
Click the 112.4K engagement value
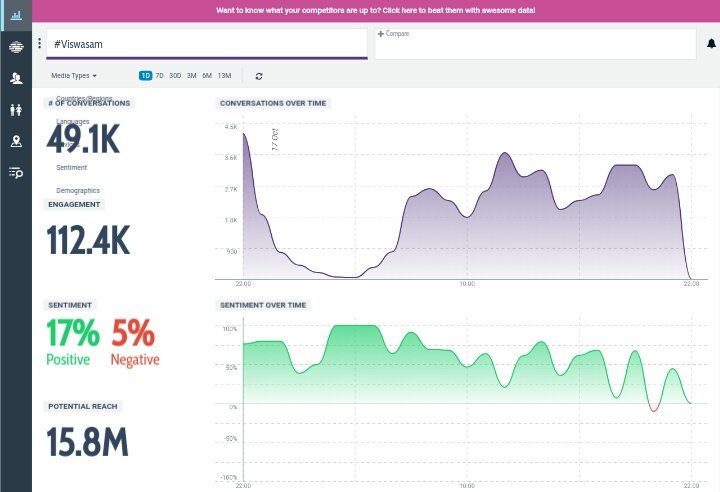tap(89, 240)
